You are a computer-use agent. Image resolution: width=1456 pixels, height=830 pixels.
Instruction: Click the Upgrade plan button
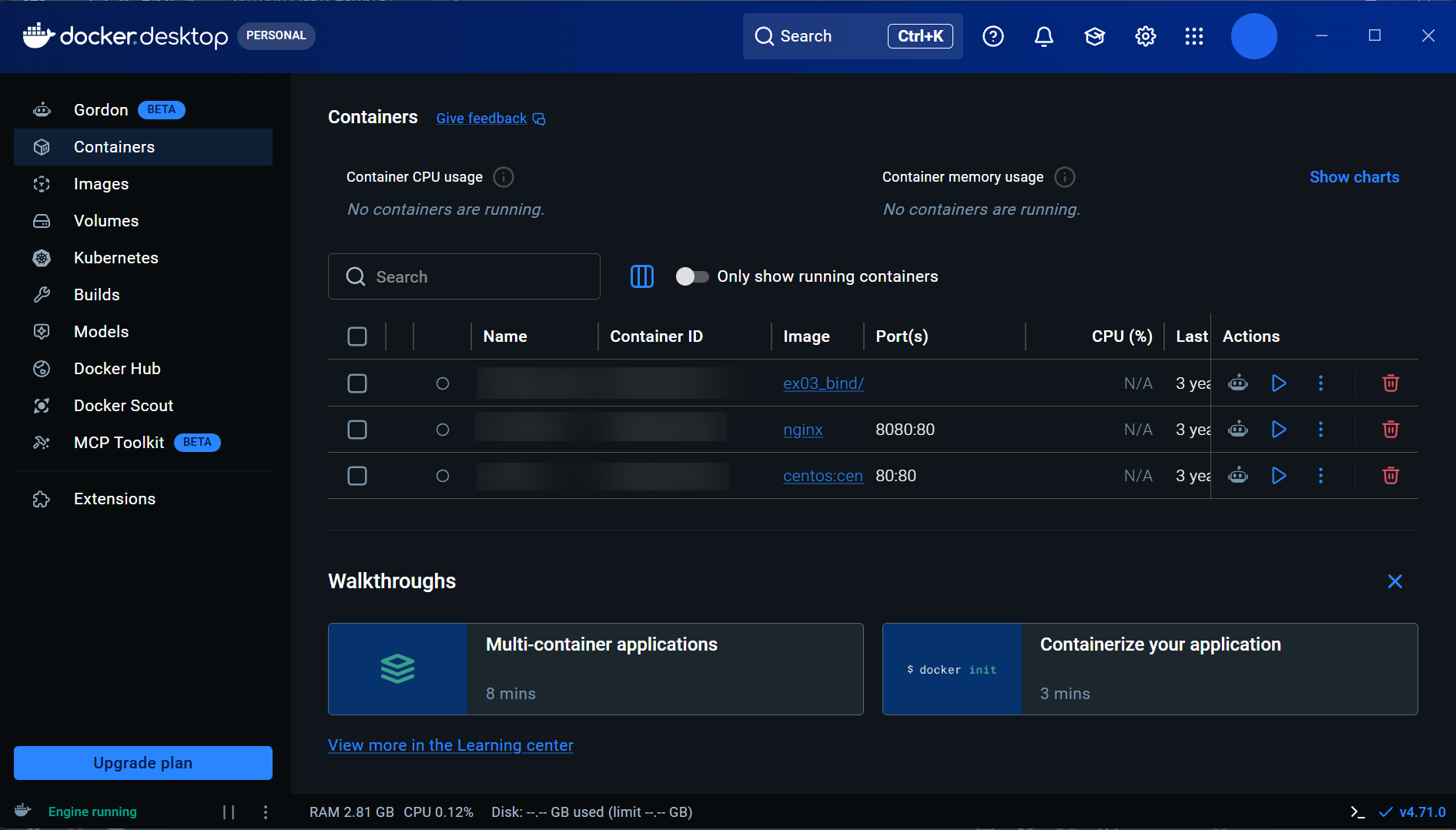[x=143, y=763]
